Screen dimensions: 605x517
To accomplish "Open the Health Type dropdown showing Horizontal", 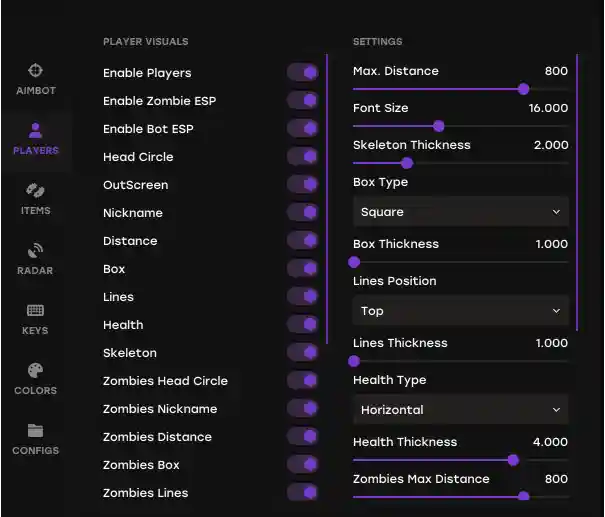I will (x=461, y=409).
